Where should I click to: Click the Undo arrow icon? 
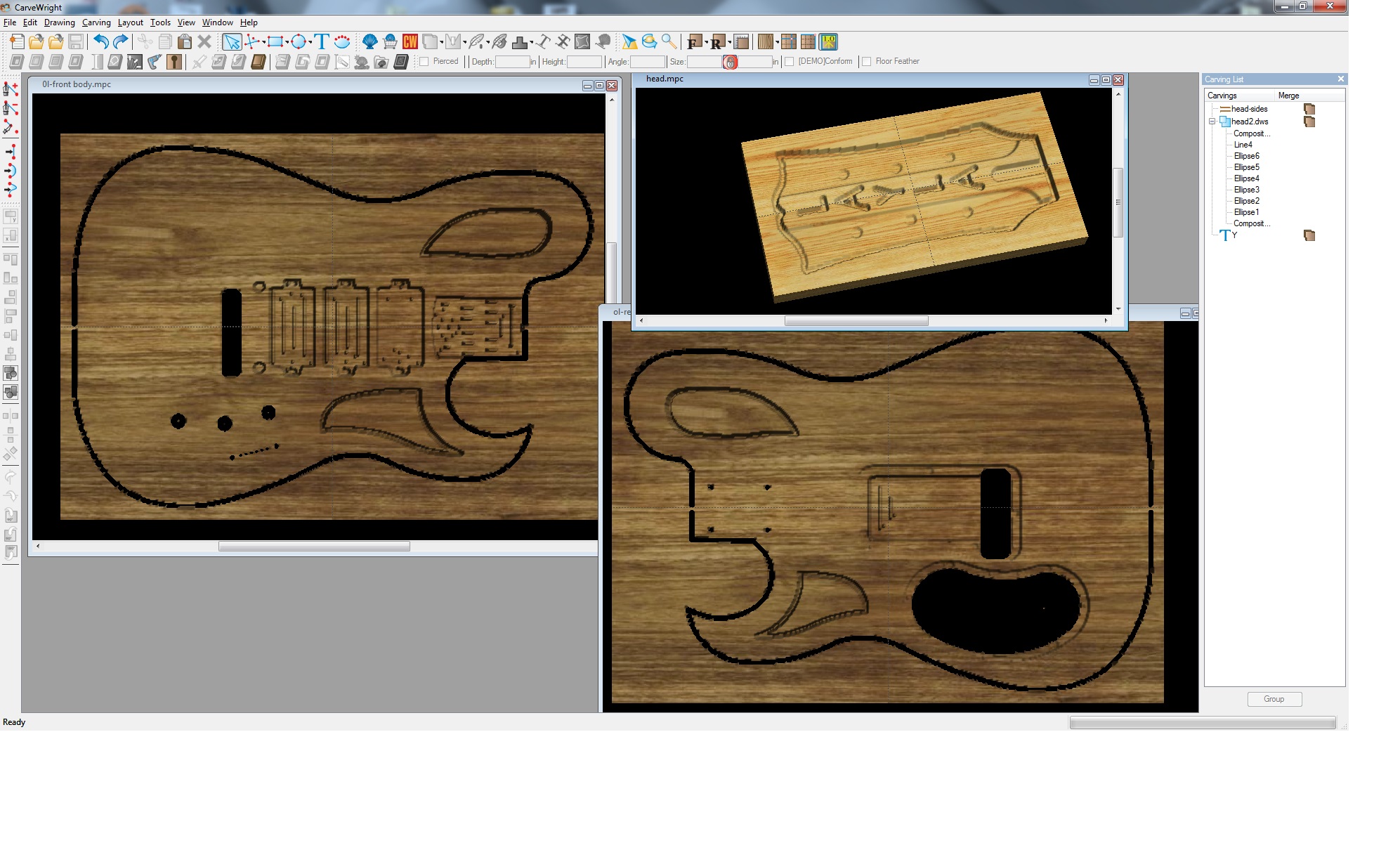click(100, 42)
